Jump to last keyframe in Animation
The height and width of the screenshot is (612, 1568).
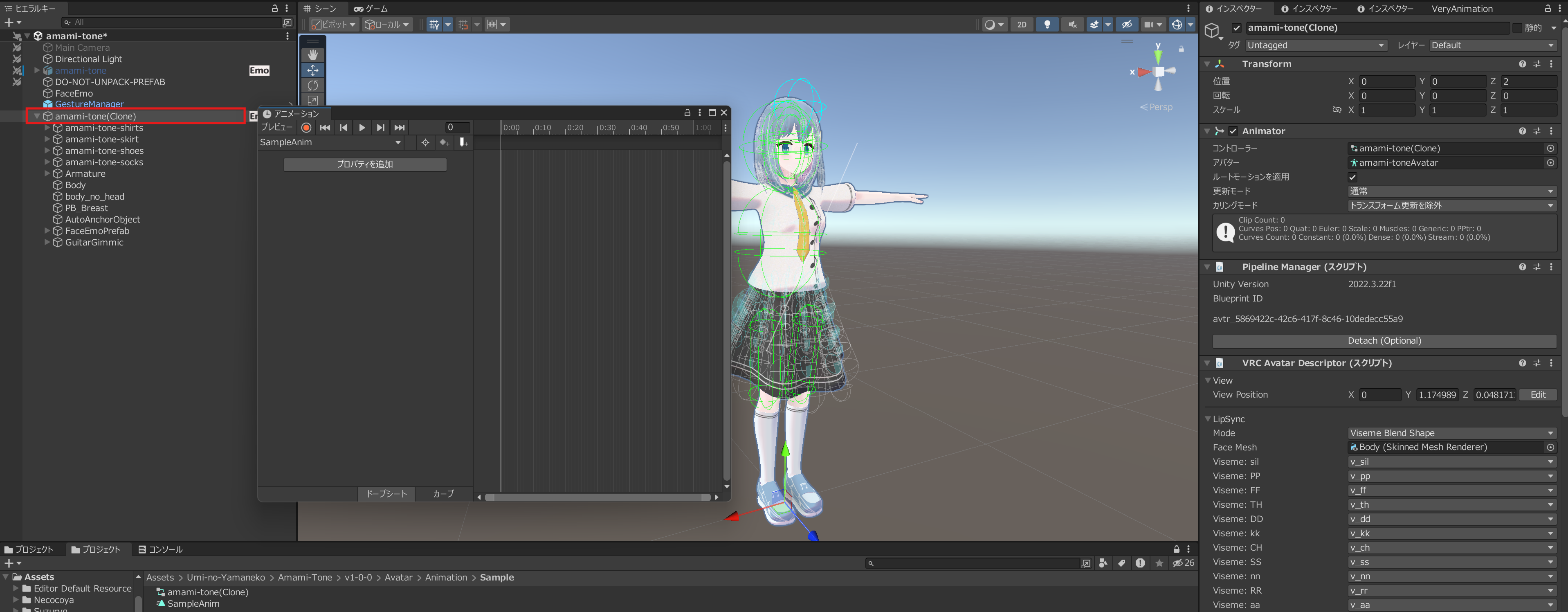399,127
